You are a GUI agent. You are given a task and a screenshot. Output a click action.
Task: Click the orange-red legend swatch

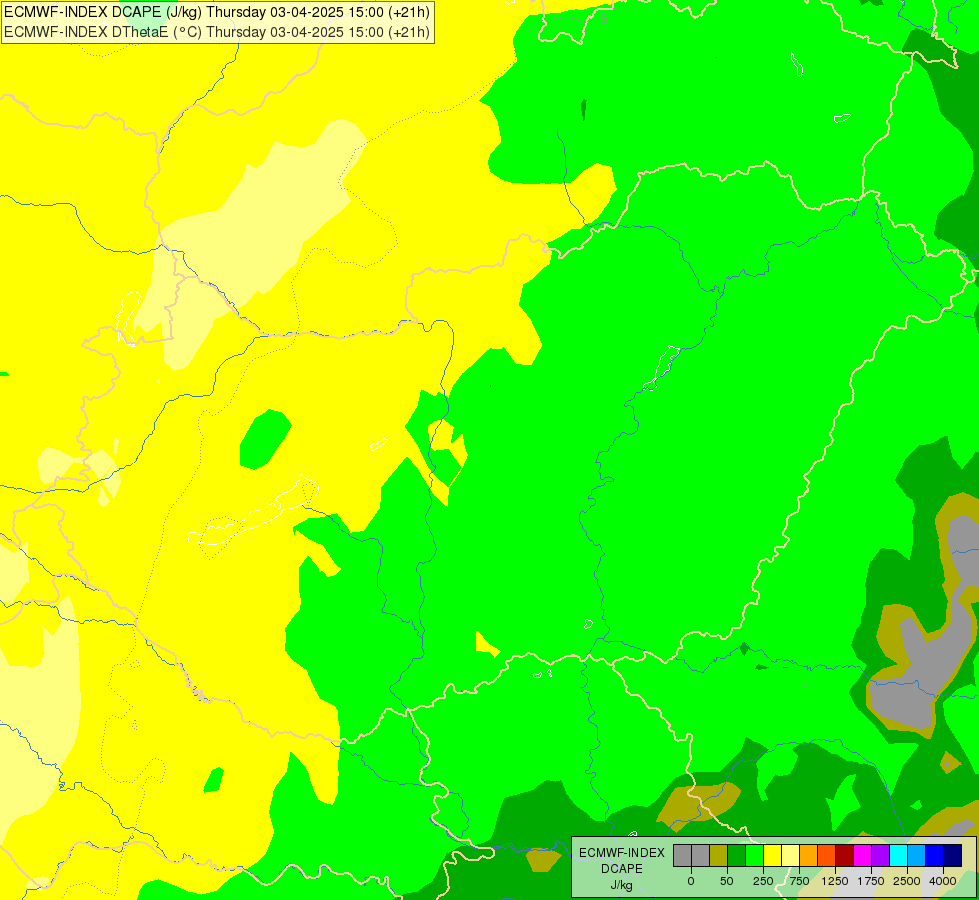pos(827,855)
